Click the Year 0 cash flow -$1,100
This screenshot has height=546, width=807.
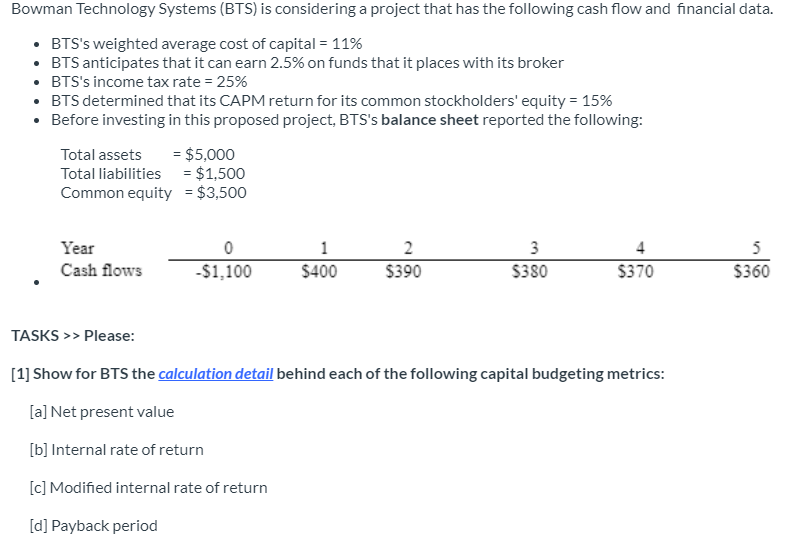click(x=228, y=272)
